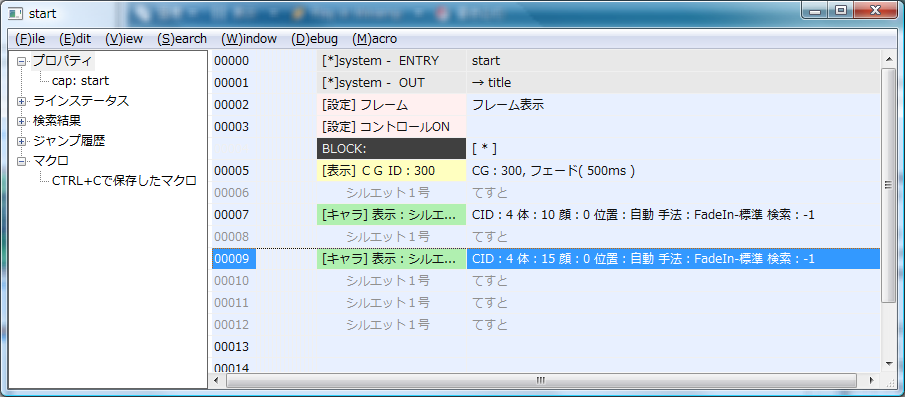Click line number 00000
This screenshot has height=397, width=905.
[x=231, y=61]
